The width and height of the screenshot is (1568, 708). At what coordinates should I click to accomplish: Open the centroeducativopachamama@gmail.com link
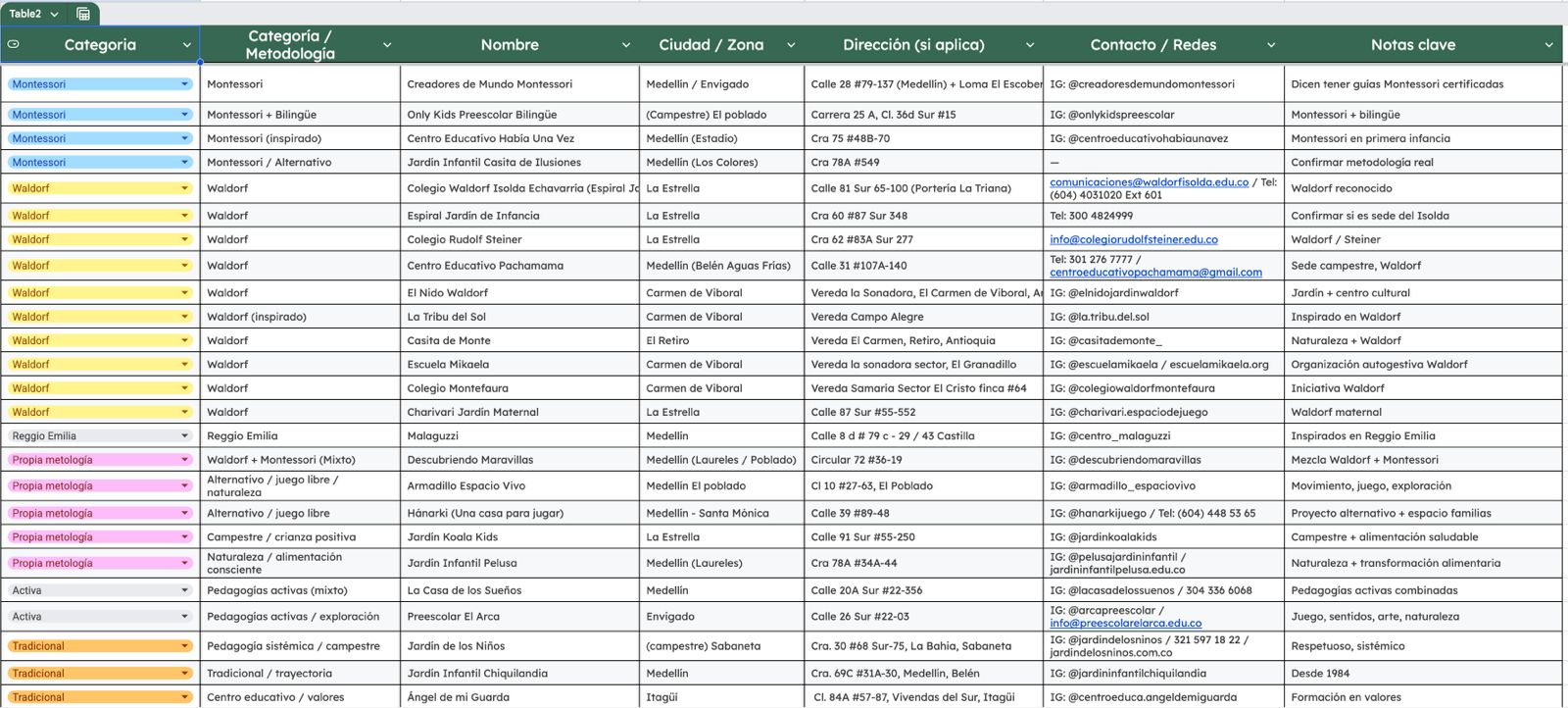[x=1155, y=273]
